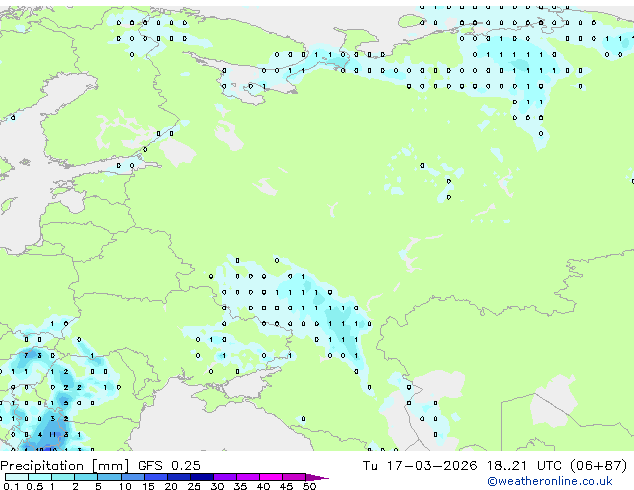Image resolution: width=634 pixels, height=490 pixels.
Task: Click the legend value '25'
Action: [x=194, y=486]
